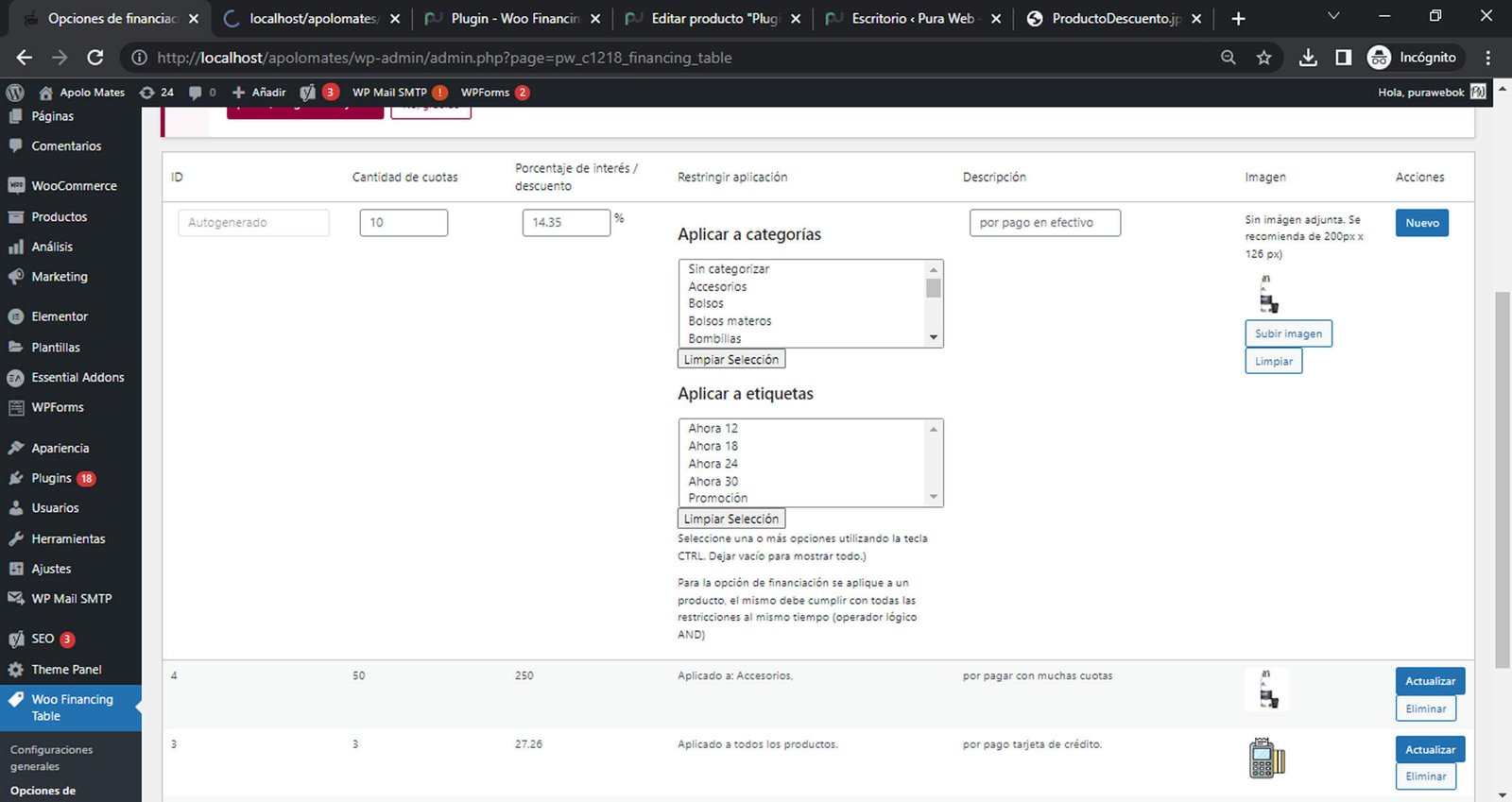Open Chrome three-dot menu

click(x=1488, y=58)
